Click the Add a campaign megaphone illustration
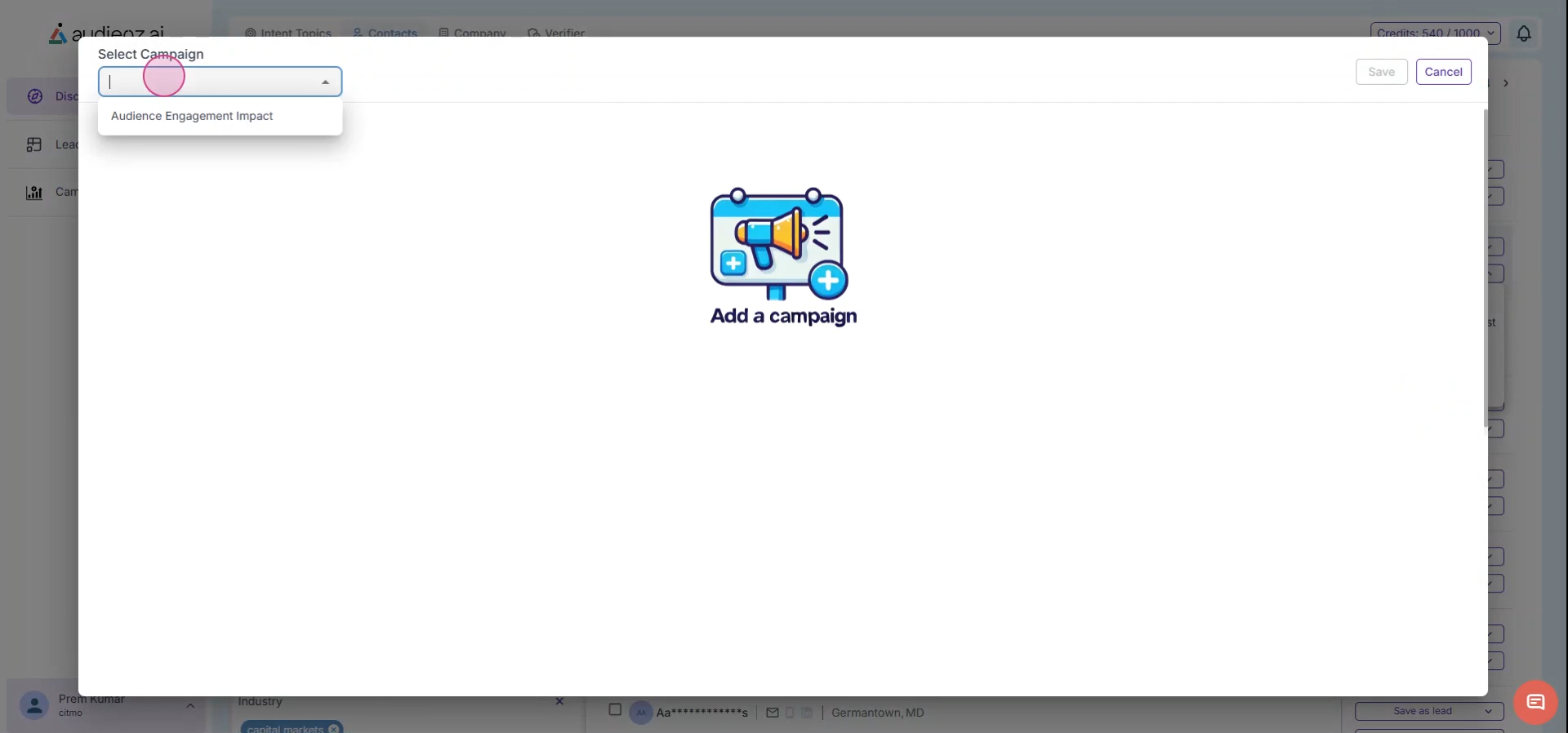This screenshot has height=733, width=1568. [x=779, y=244]
